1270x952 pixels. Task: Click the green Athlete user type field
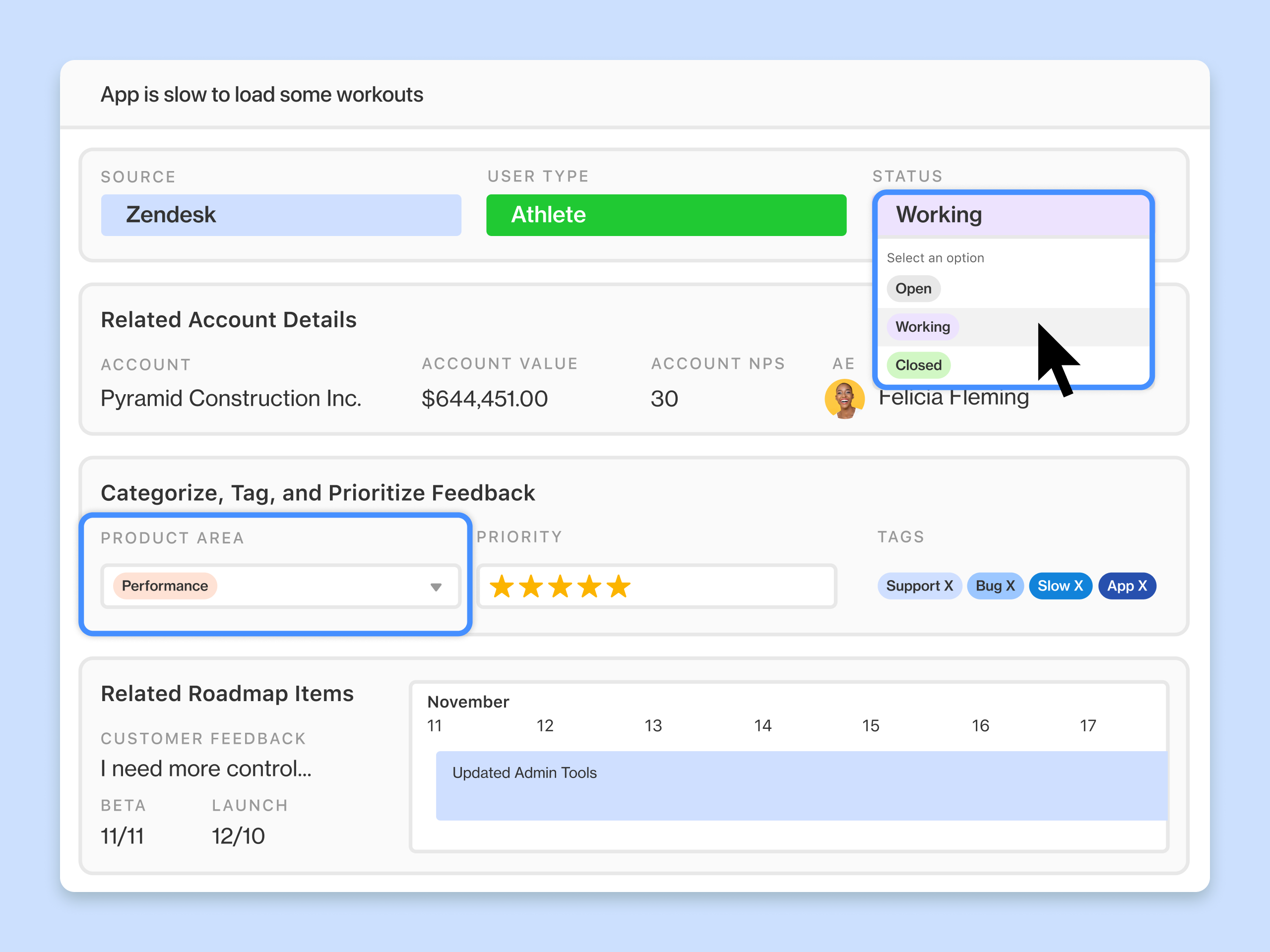tap(666, 215)
